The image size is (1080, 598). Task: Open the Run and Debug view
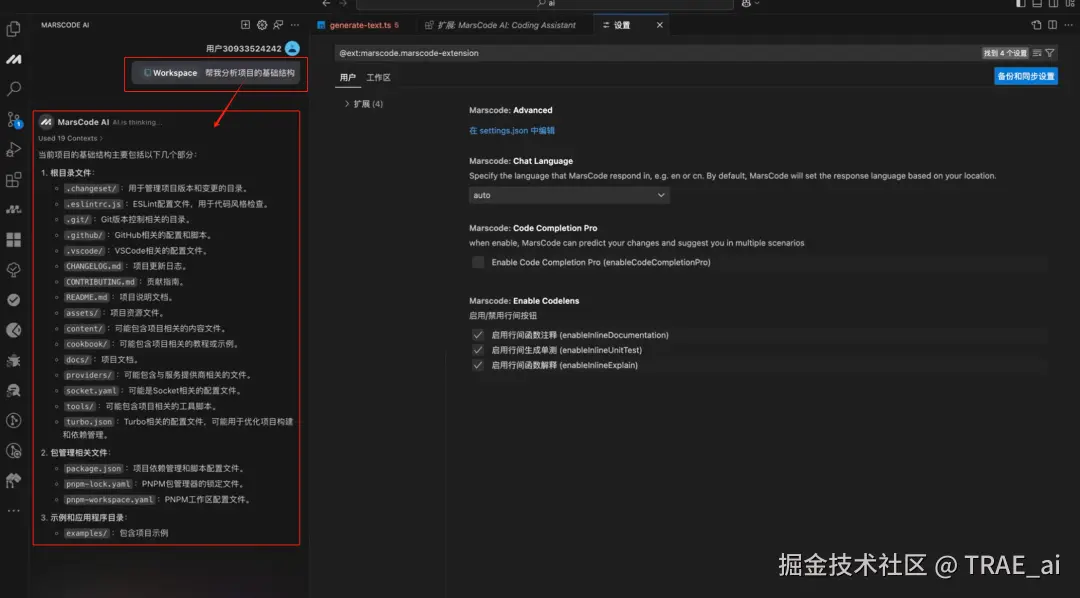coord(13,150)
